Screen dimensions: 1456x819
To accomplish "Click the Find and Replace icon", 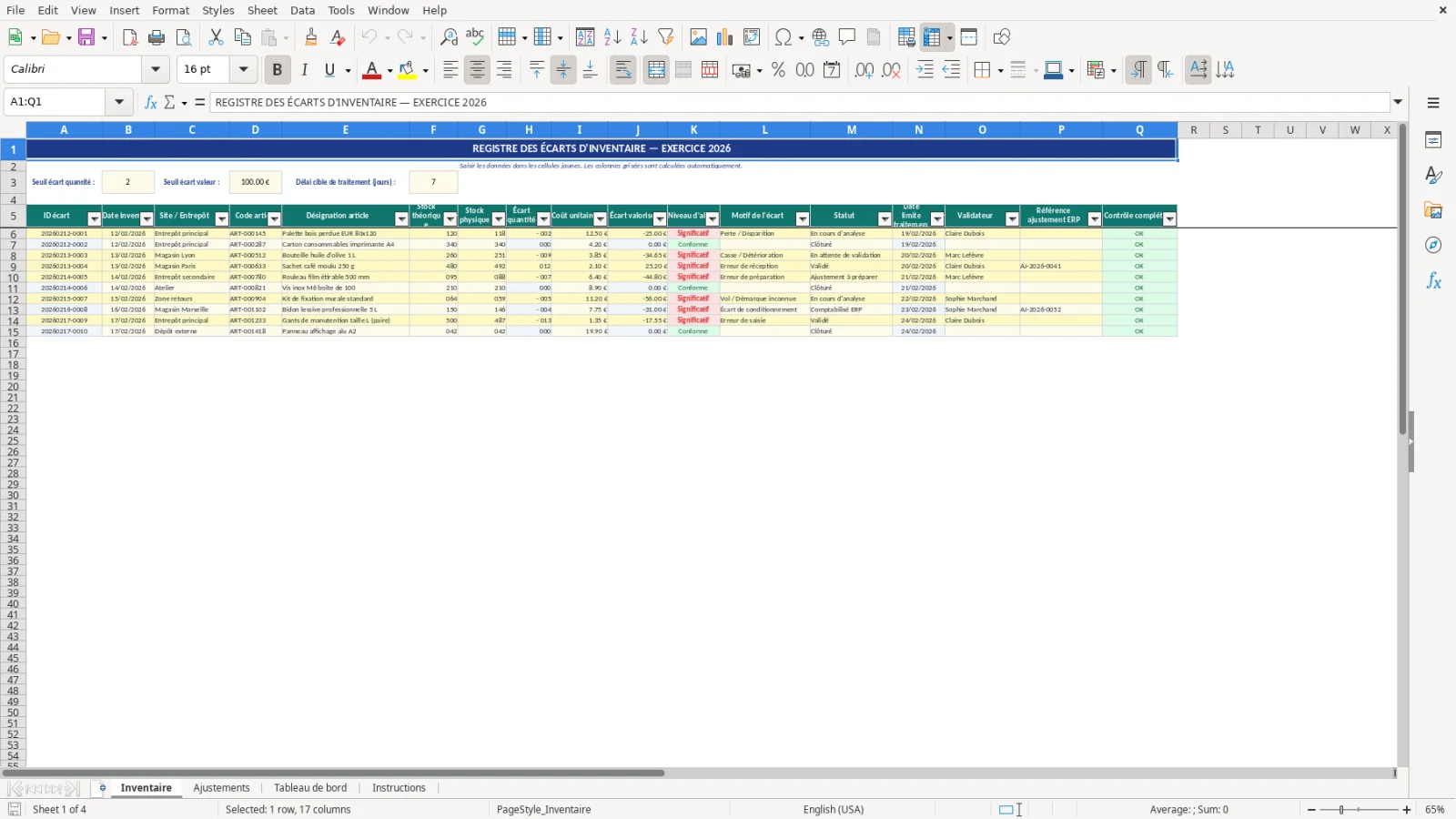I will click(x=449, y=37).
